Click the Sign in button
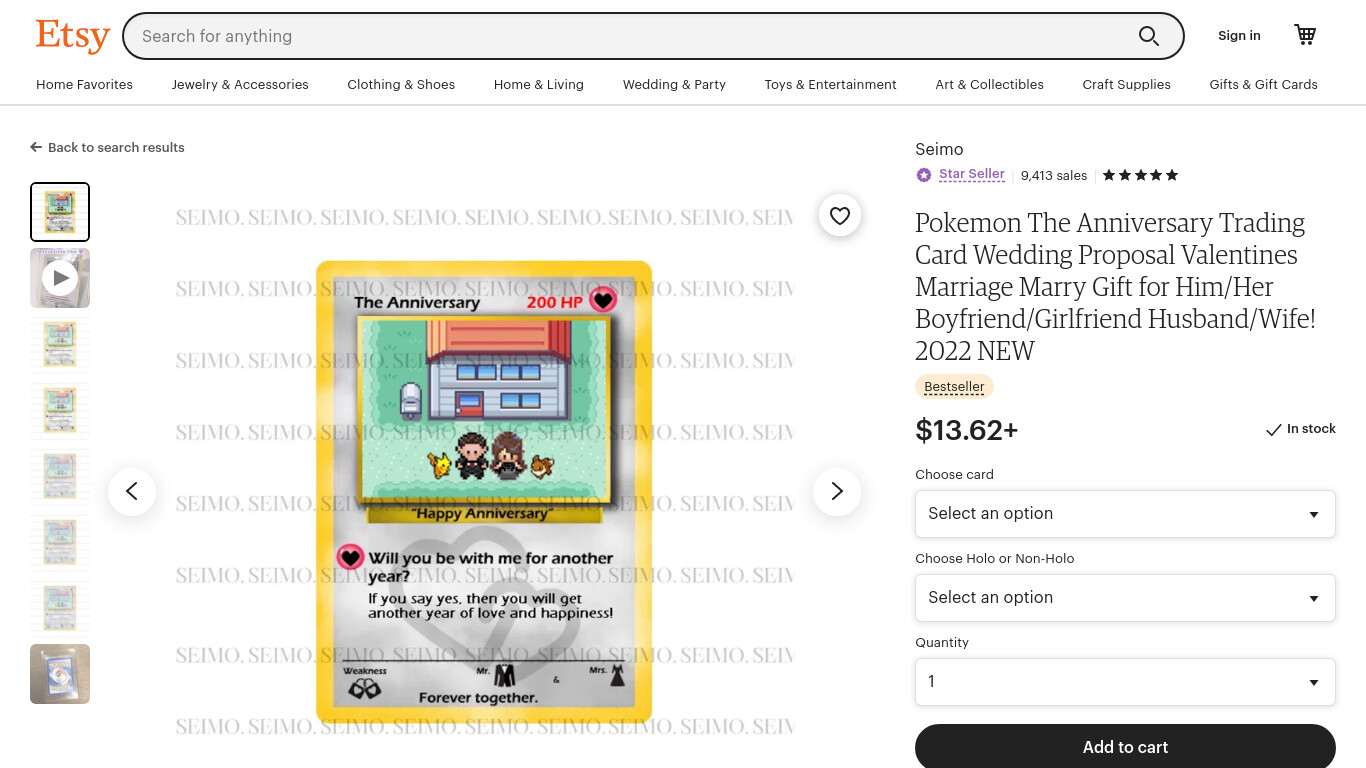The width and height of the screenshot is (1366, 768). 1239,36
